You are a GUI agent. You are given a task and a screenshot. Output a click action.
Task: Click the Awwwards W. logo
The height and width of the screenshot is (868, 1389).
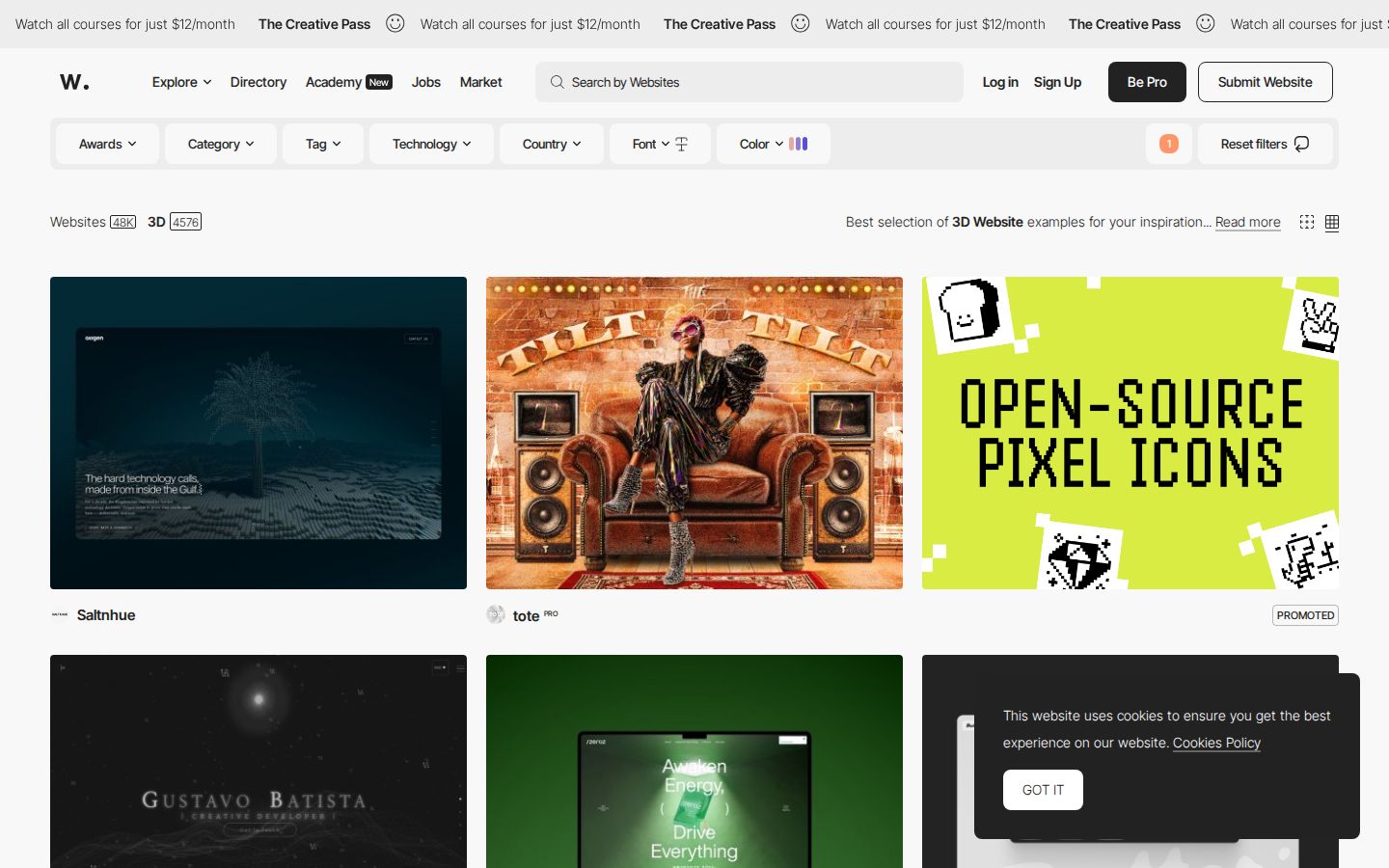74,82
